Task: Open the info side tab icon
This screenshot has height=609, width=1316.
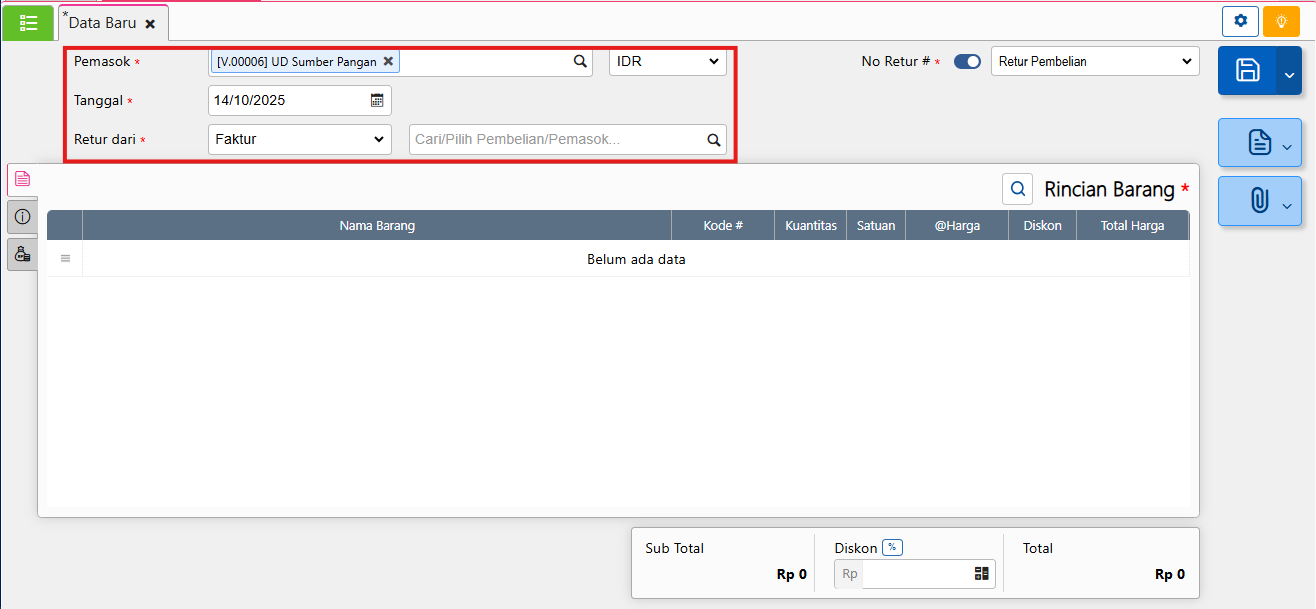Action: click(22, 216)
